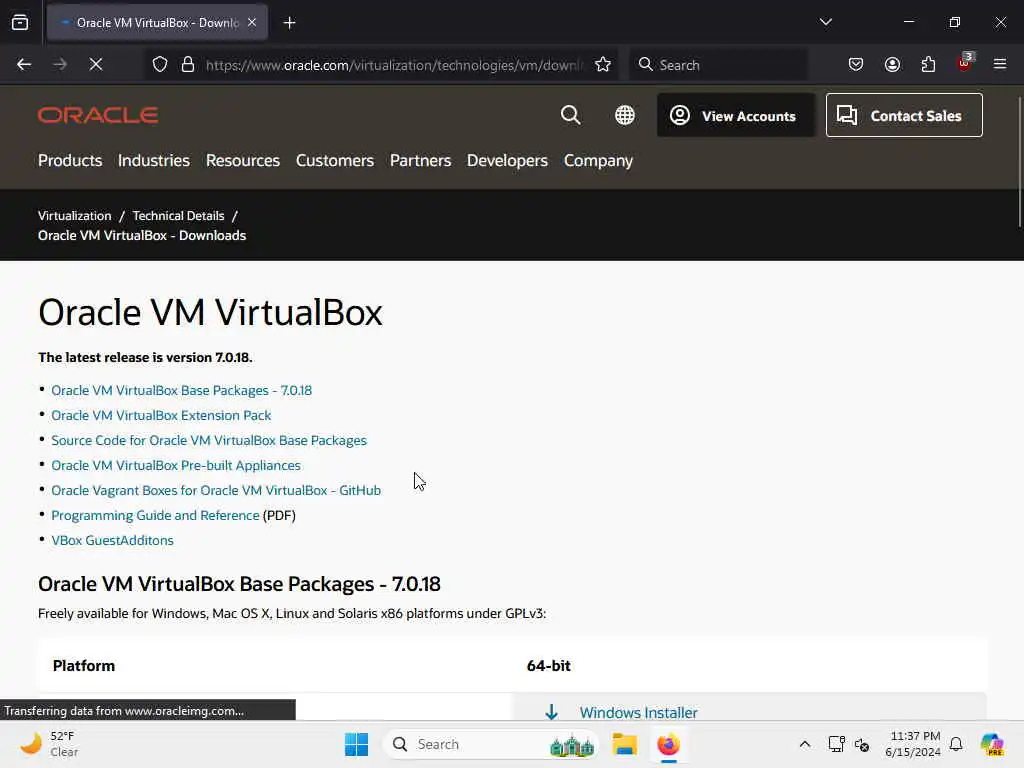Close the Oracle VM VirtualBox tab

252,22
